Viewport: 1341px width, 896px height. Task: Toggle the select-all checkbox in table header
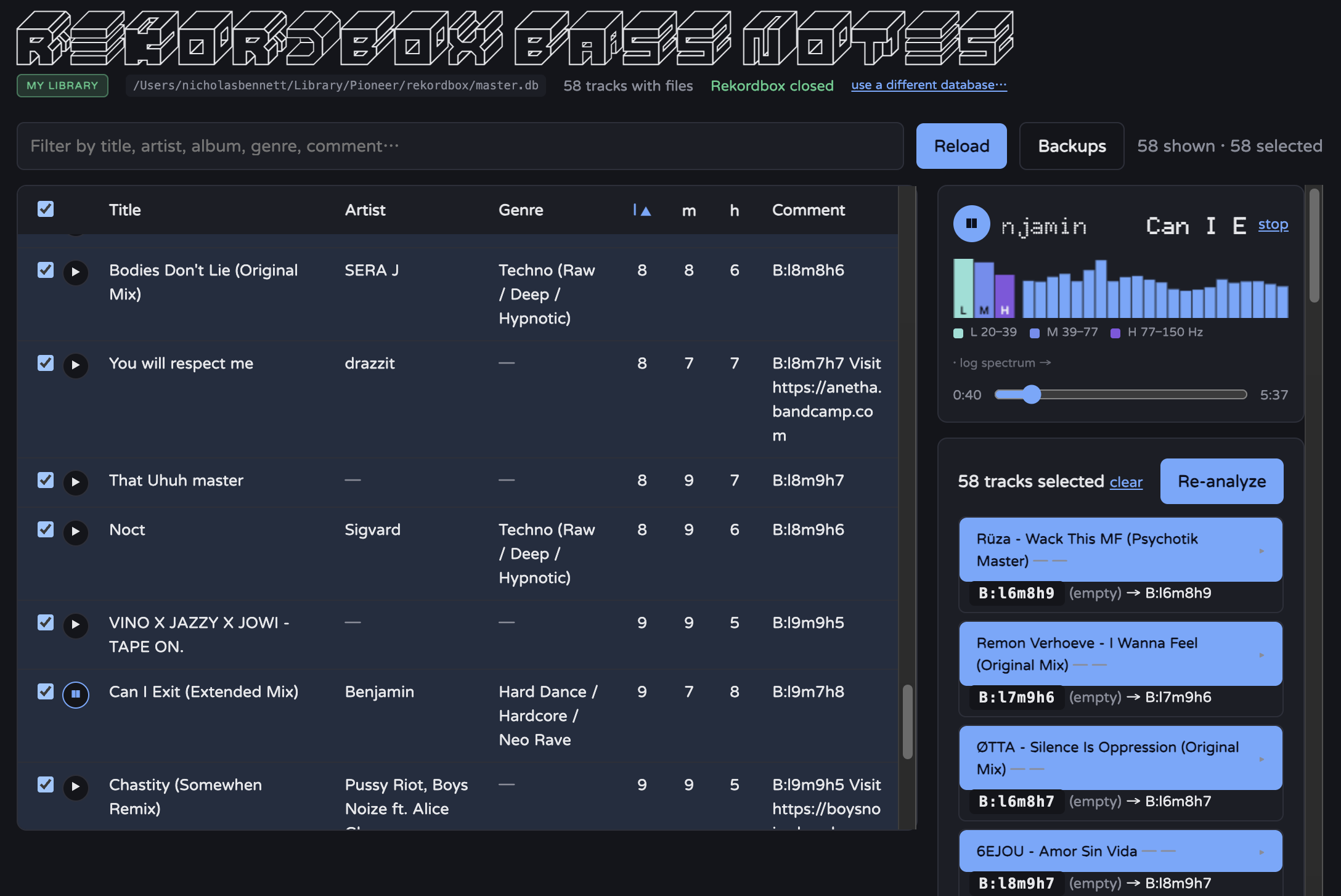(46, 209)
